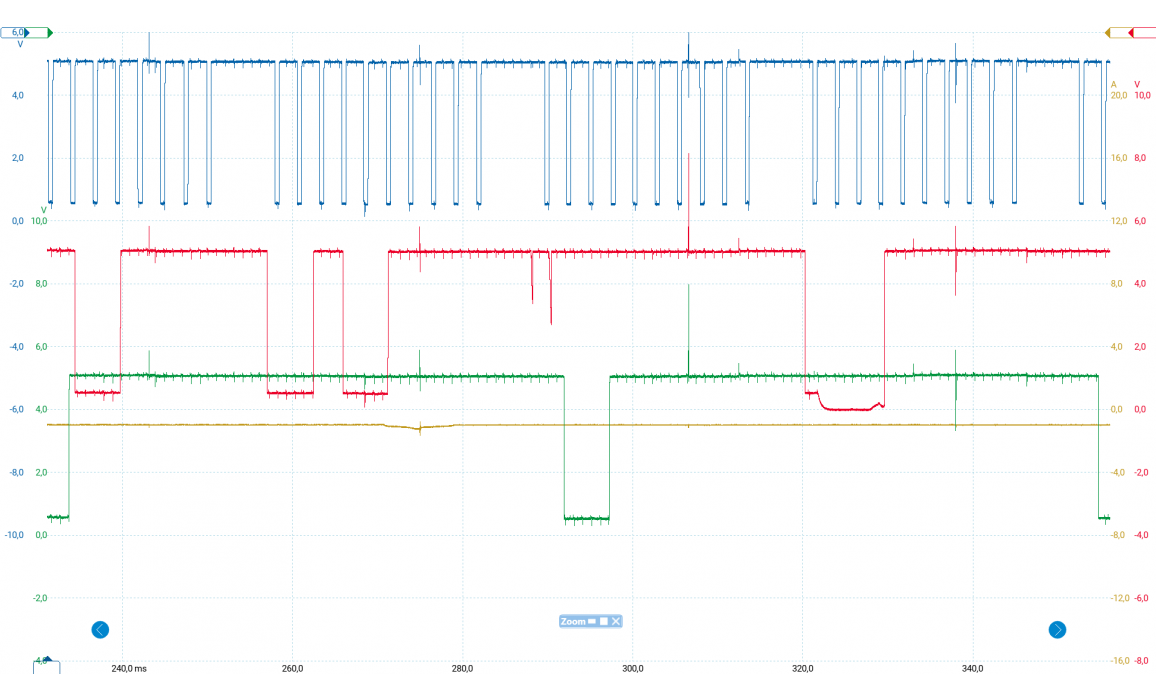Click the red V unit label top-right
1156x700 pixels.
coord(1139,83)
